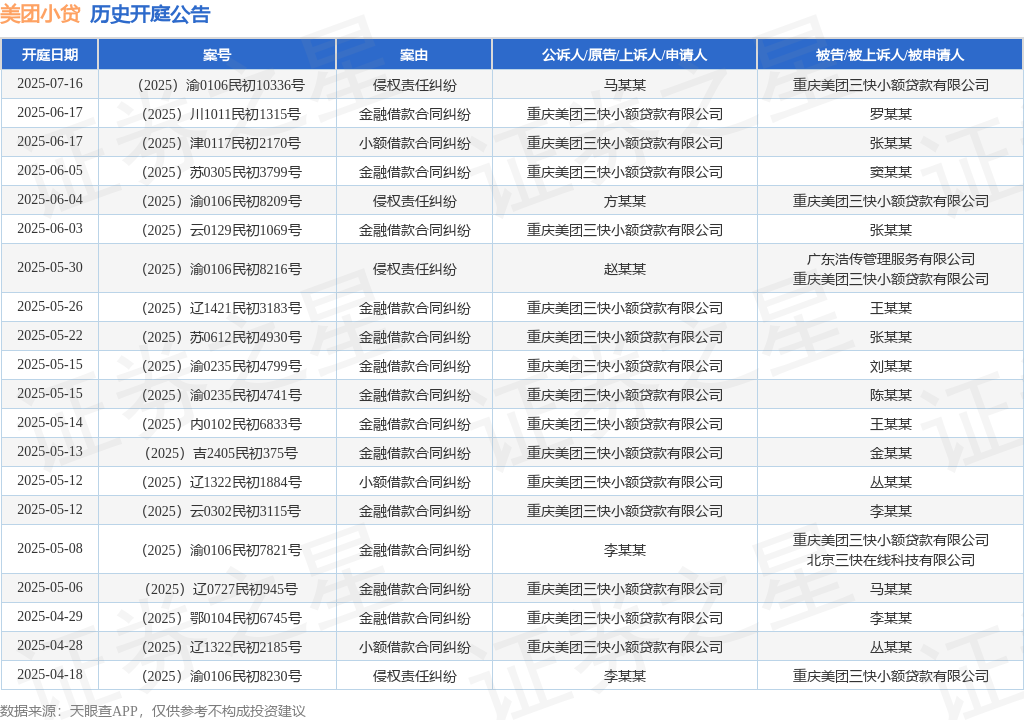Click the date 2025-05-14
Viewport: 1024px width, 720px height.
[50, 422]
